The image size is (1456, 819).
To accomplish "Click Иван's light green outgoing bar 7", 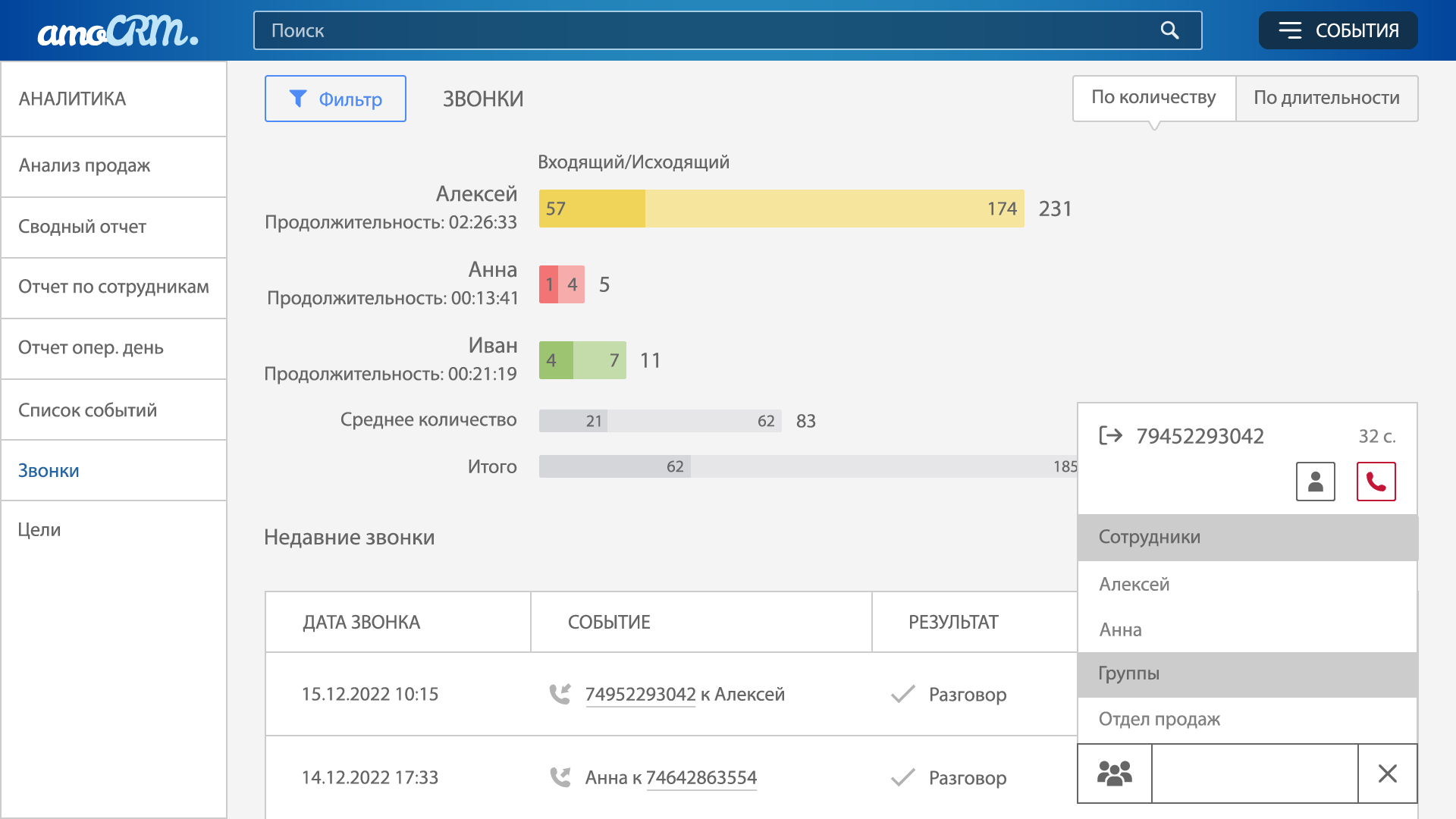I will pos(600,360).
